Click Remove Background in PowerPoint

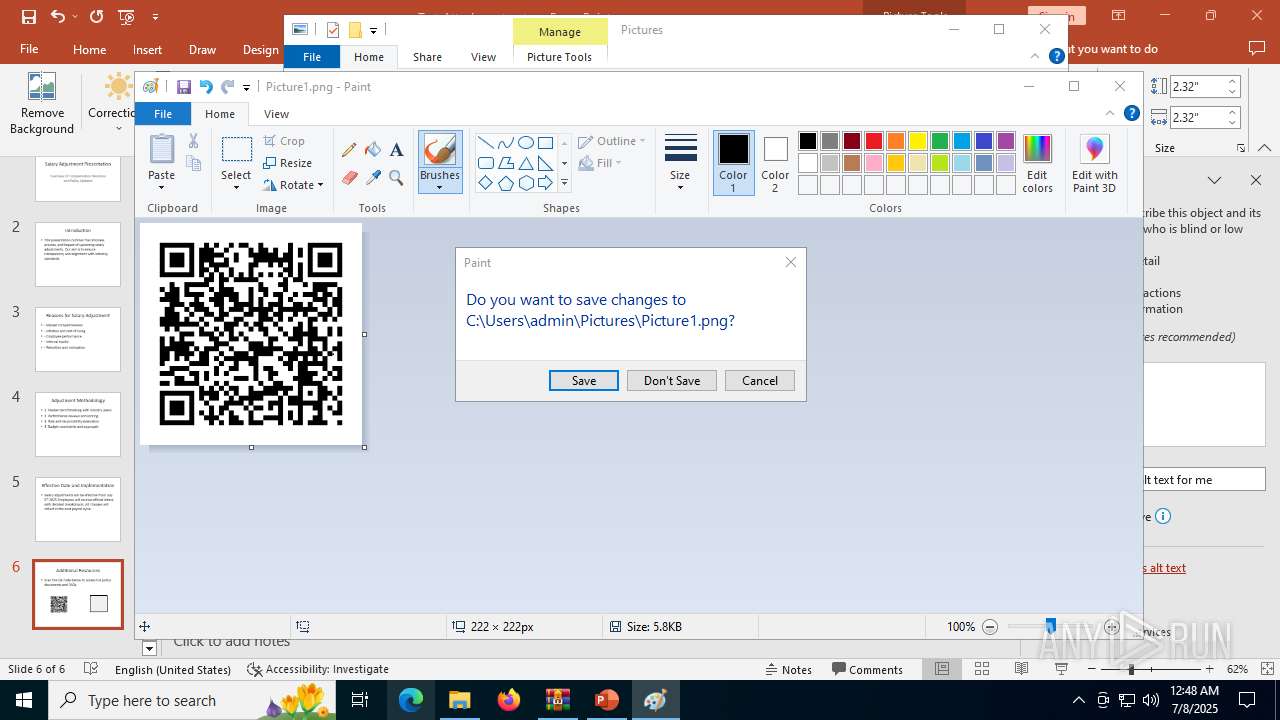(x=42, y=103)
